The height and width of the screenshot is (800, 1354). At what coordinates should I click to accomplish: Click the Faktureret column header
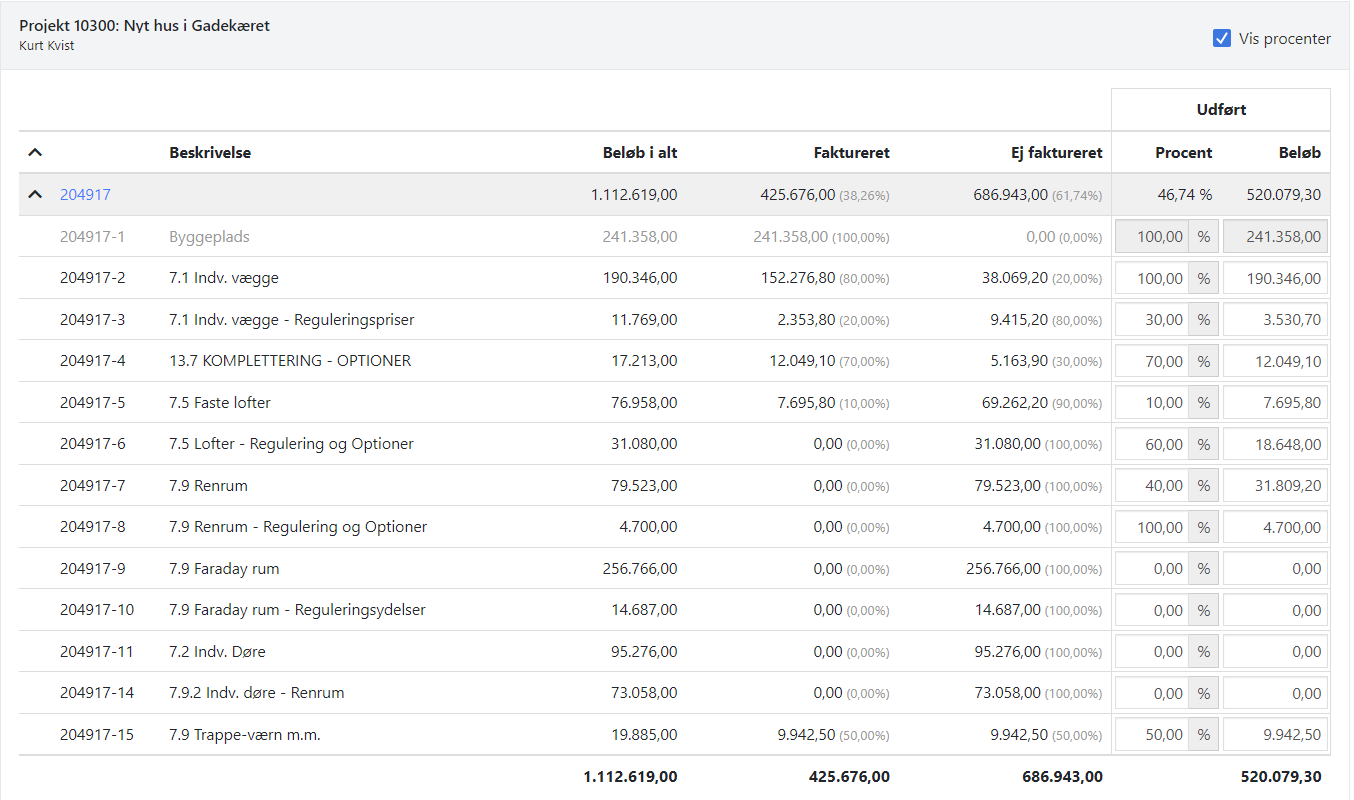coord(851,153)
